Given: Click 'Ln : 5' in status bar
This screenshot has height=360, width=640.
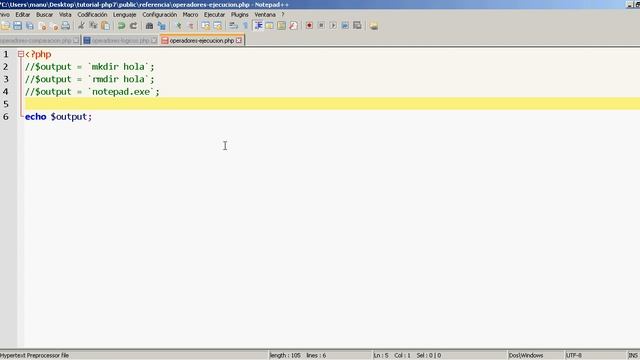Looking at the screenshot, I should click(x=381, y=356).
